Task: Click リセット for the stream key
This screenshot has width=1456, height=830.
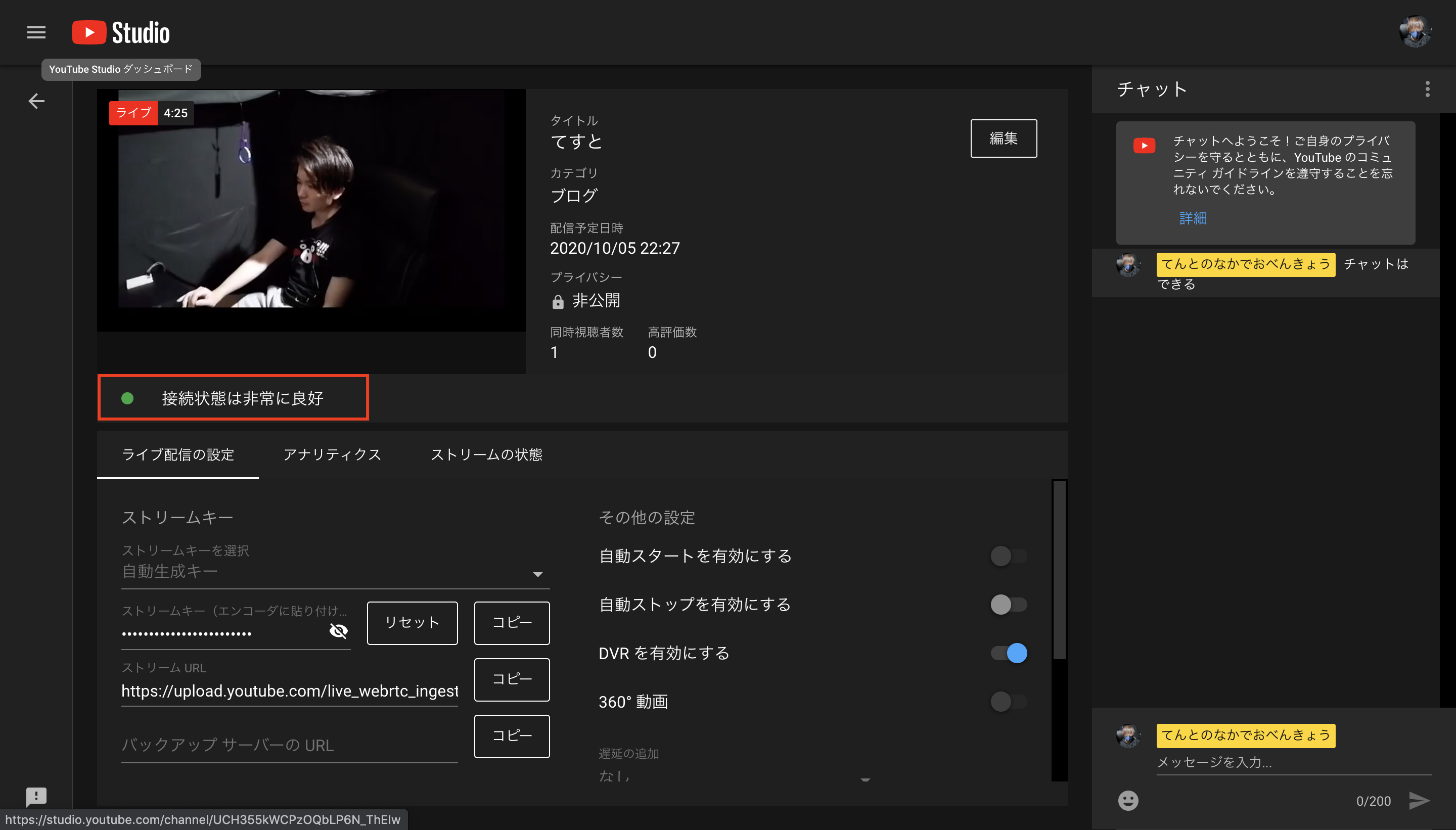Action: pyautogui.click(x=412, y=623)
